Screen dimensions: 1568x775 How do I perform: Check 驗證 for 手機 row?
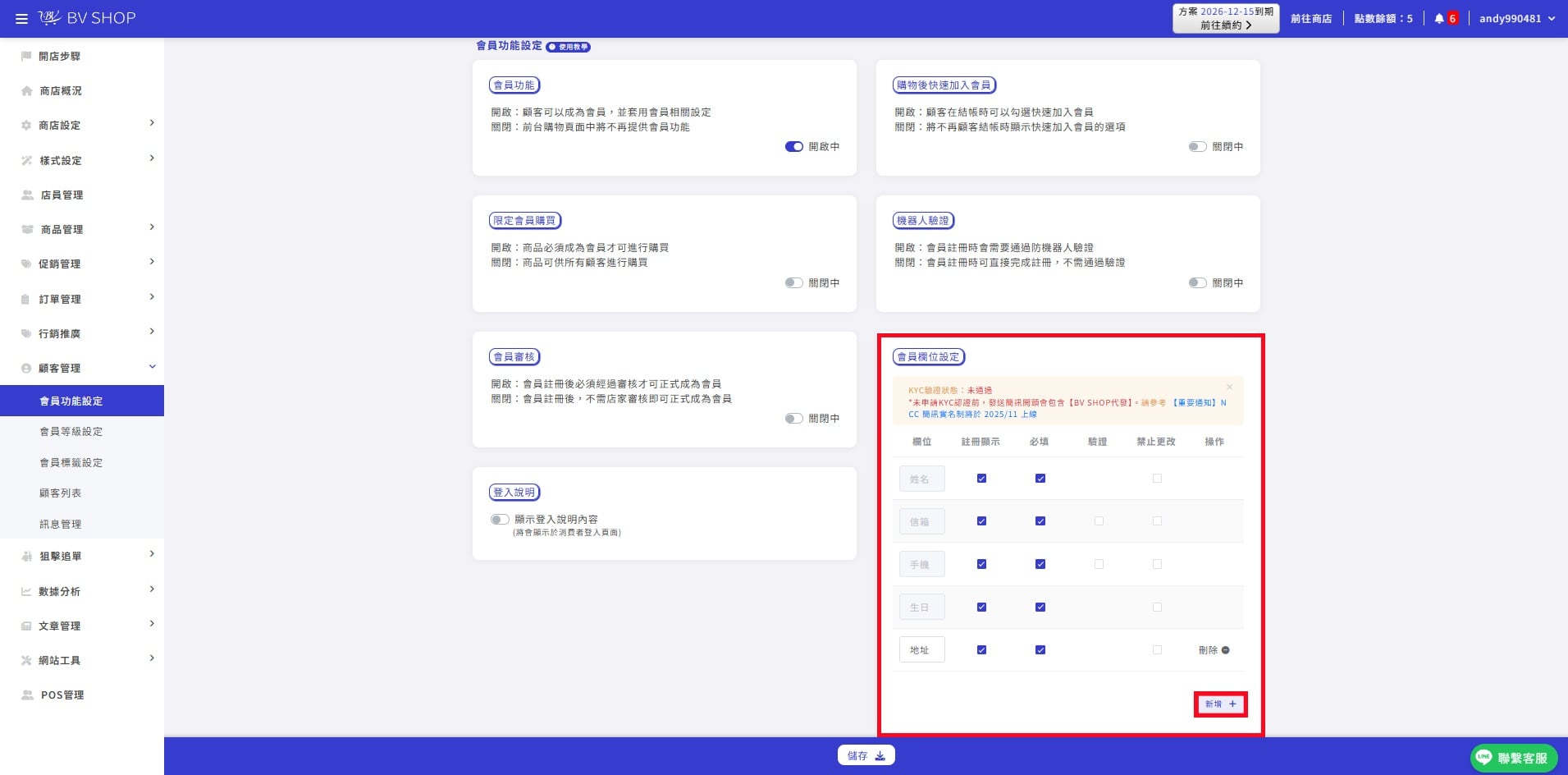[1099, 564]
